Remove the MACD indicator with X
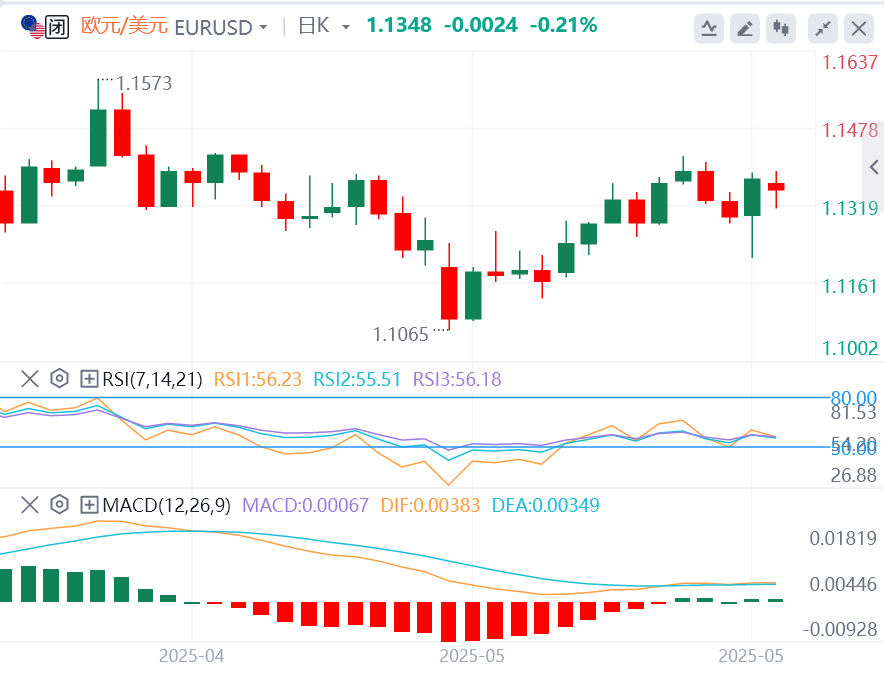The image size is (884, 675). (29, 505)
